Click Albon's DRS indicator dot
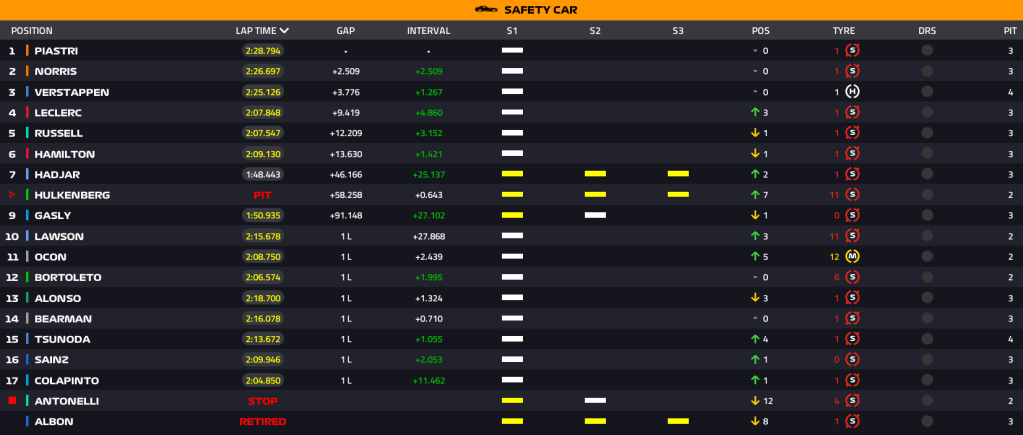This screenshot has width=1023, height=435. [x=927, y=422]
